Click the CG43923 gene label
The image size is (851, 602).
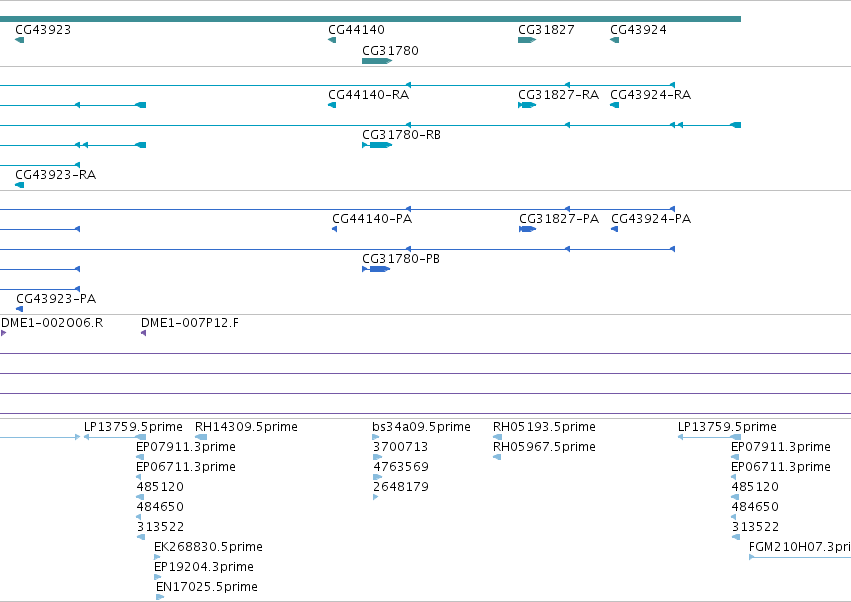click(x=43, y=30)
